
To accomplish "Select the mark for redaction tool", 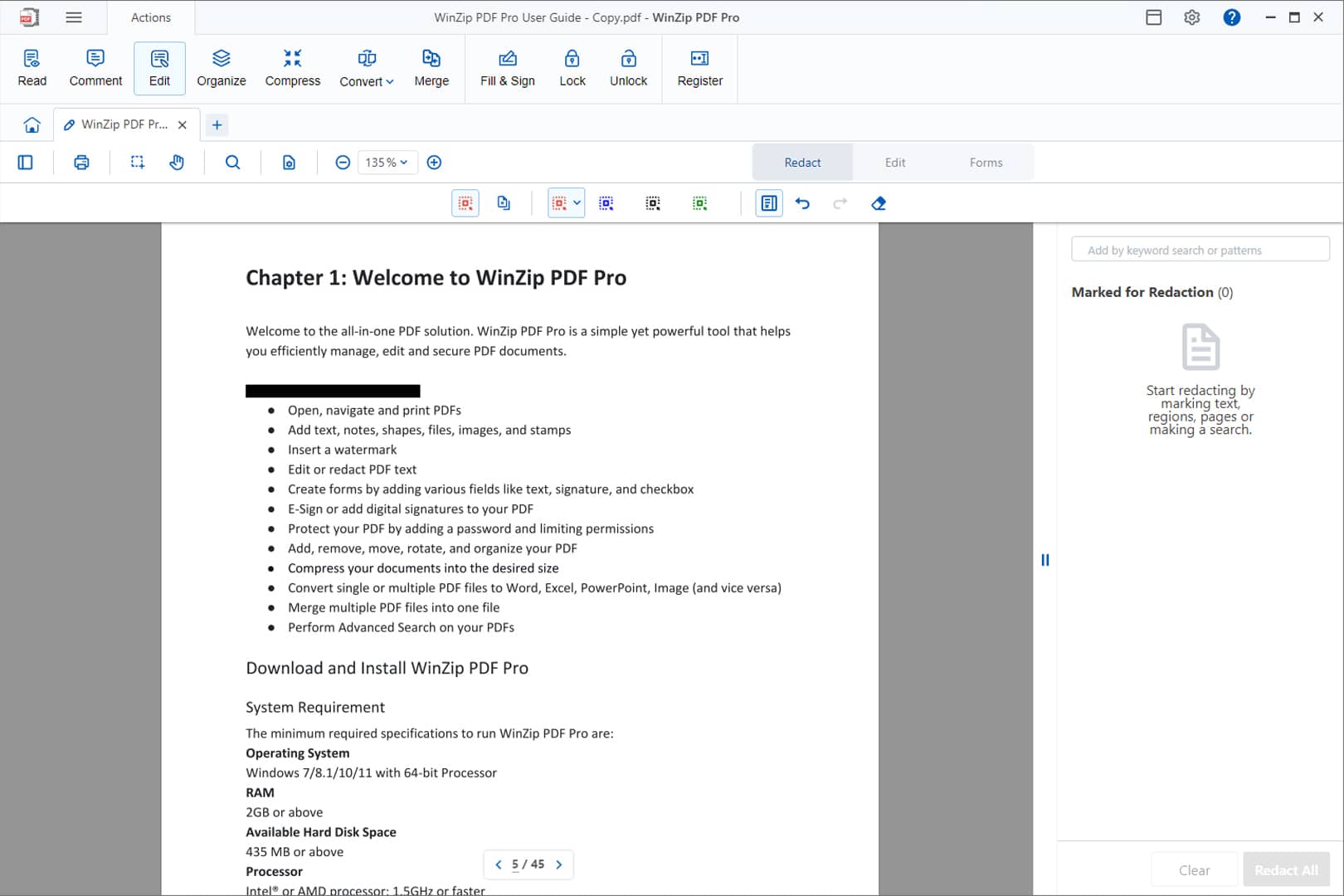I will (465, 203).
